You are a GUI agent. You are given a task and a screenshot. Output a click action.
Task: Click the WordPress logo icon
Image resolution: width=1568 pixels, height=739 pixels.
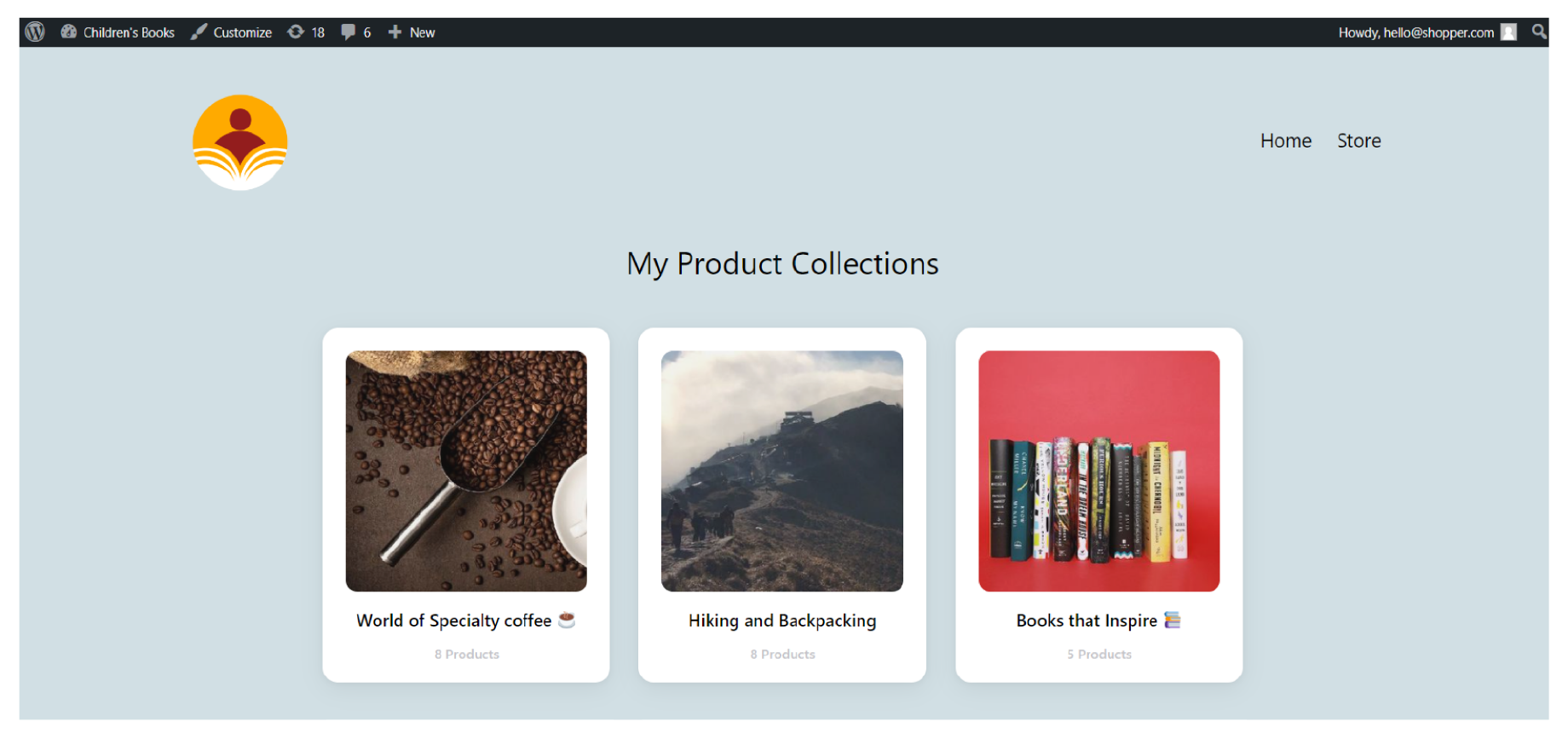click(35, 32)
